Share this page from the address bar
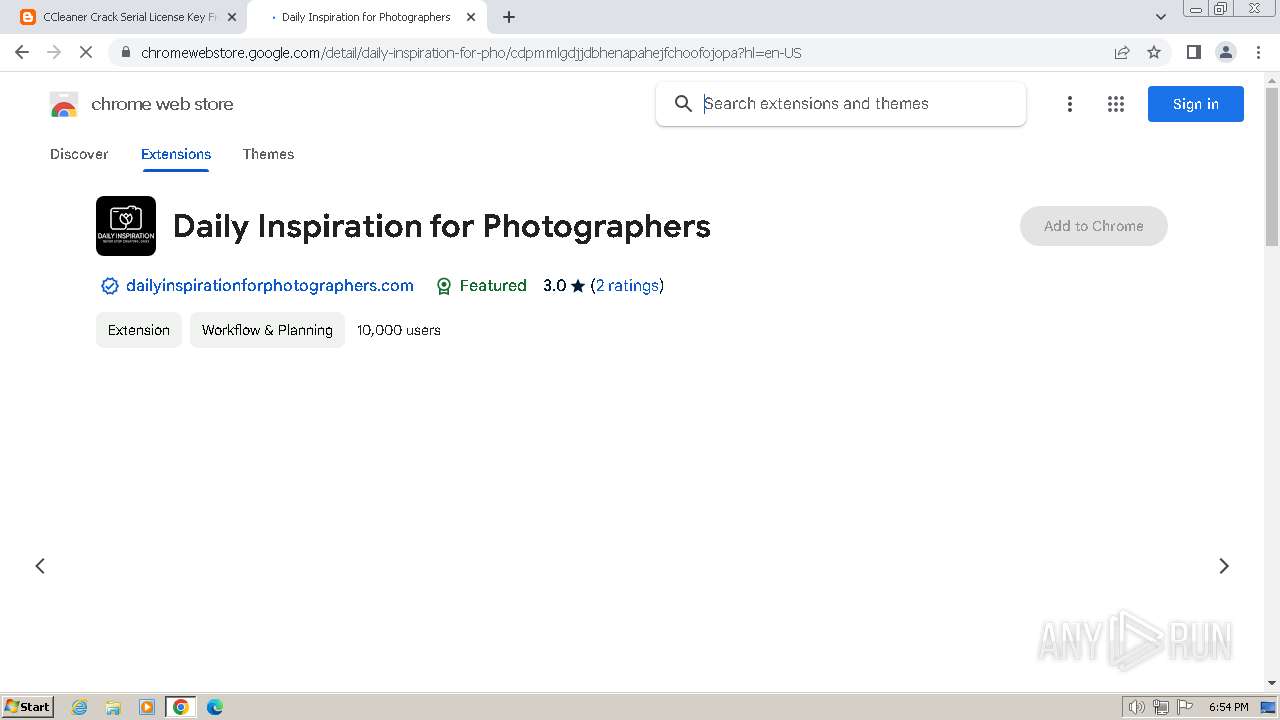The image size is (1280, 720). (1122, 52)
